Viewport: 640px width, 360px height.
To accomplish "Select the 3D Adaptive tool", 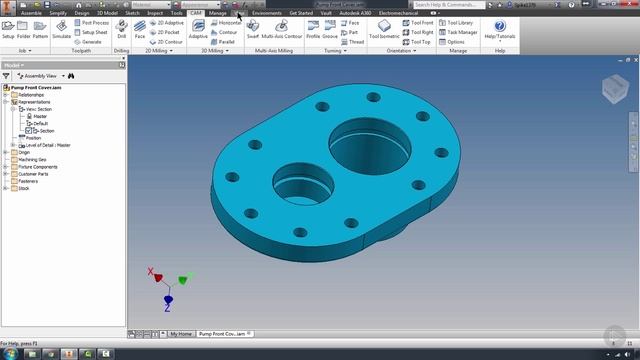I will (198, 29).
